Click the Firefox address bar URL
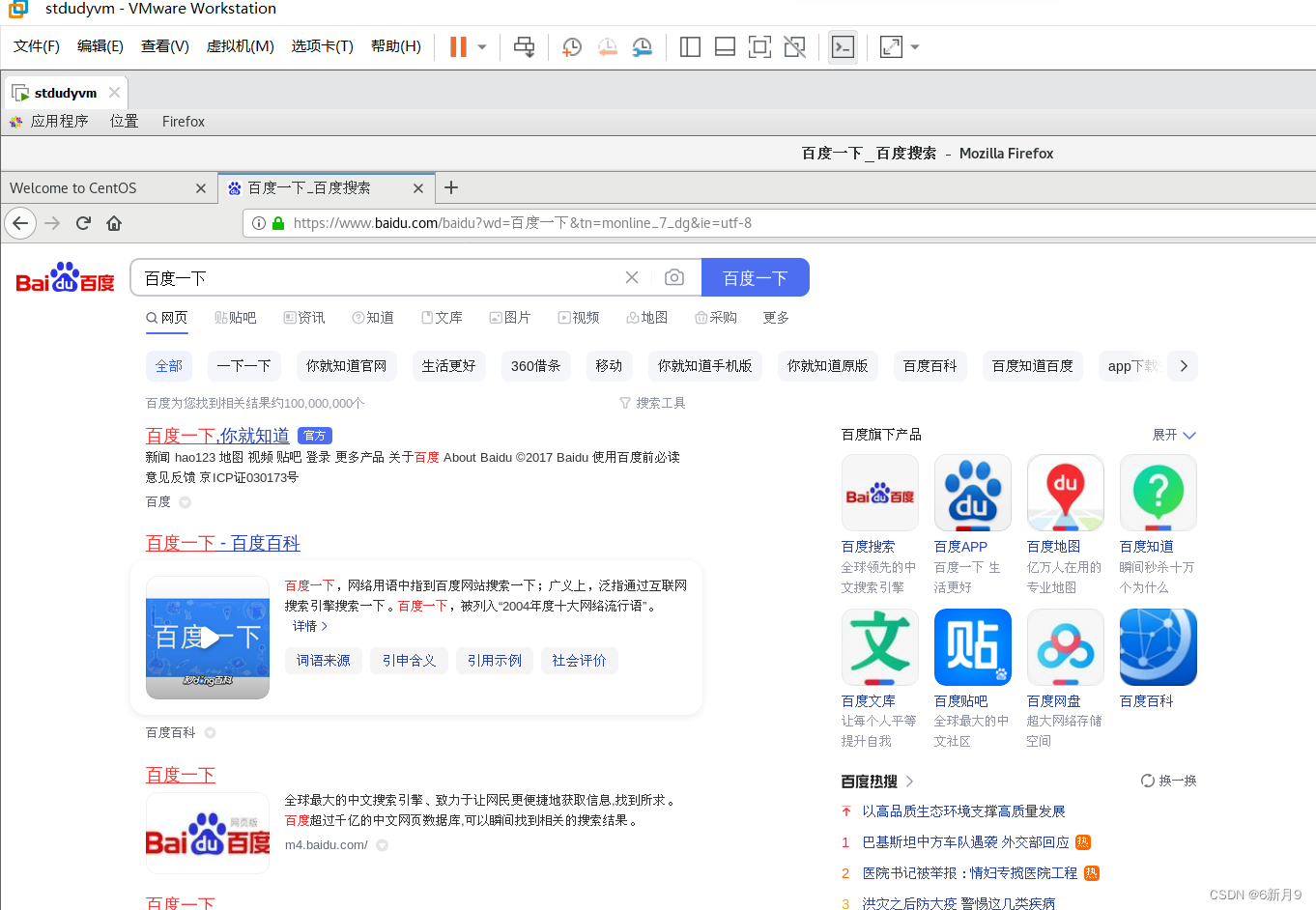1316x910 pixels. pos(522,223)
